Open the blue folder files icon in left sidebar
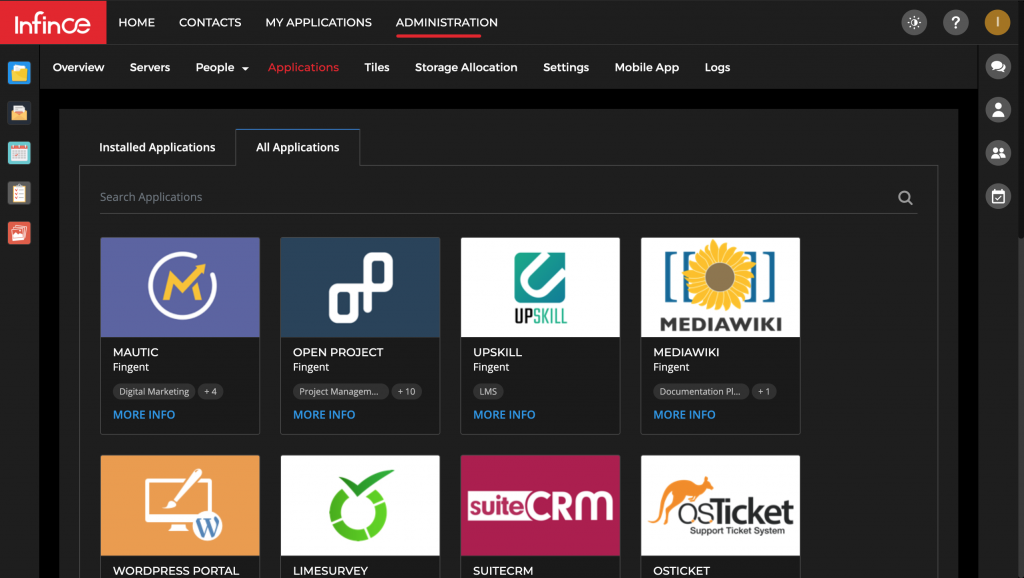This screenshot has height=578, width=1024. (19, 72)
